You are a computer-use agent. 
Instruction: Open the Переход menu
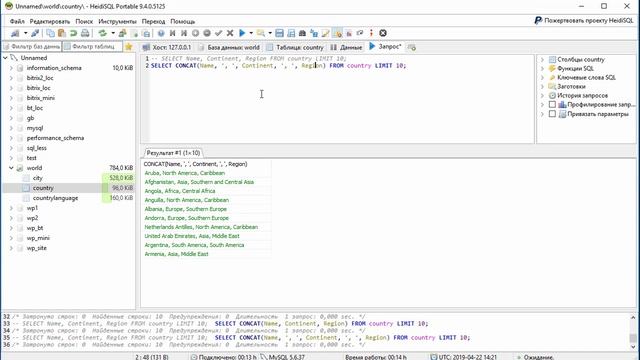tap(153, 21)
